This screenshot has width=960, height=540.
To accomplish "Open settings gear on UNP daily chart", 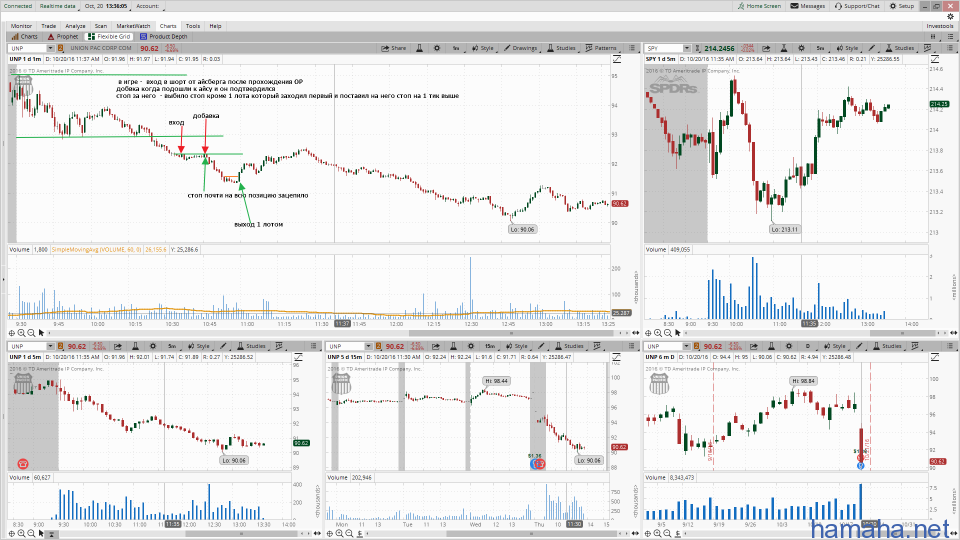I will click(x=789, y=347).
